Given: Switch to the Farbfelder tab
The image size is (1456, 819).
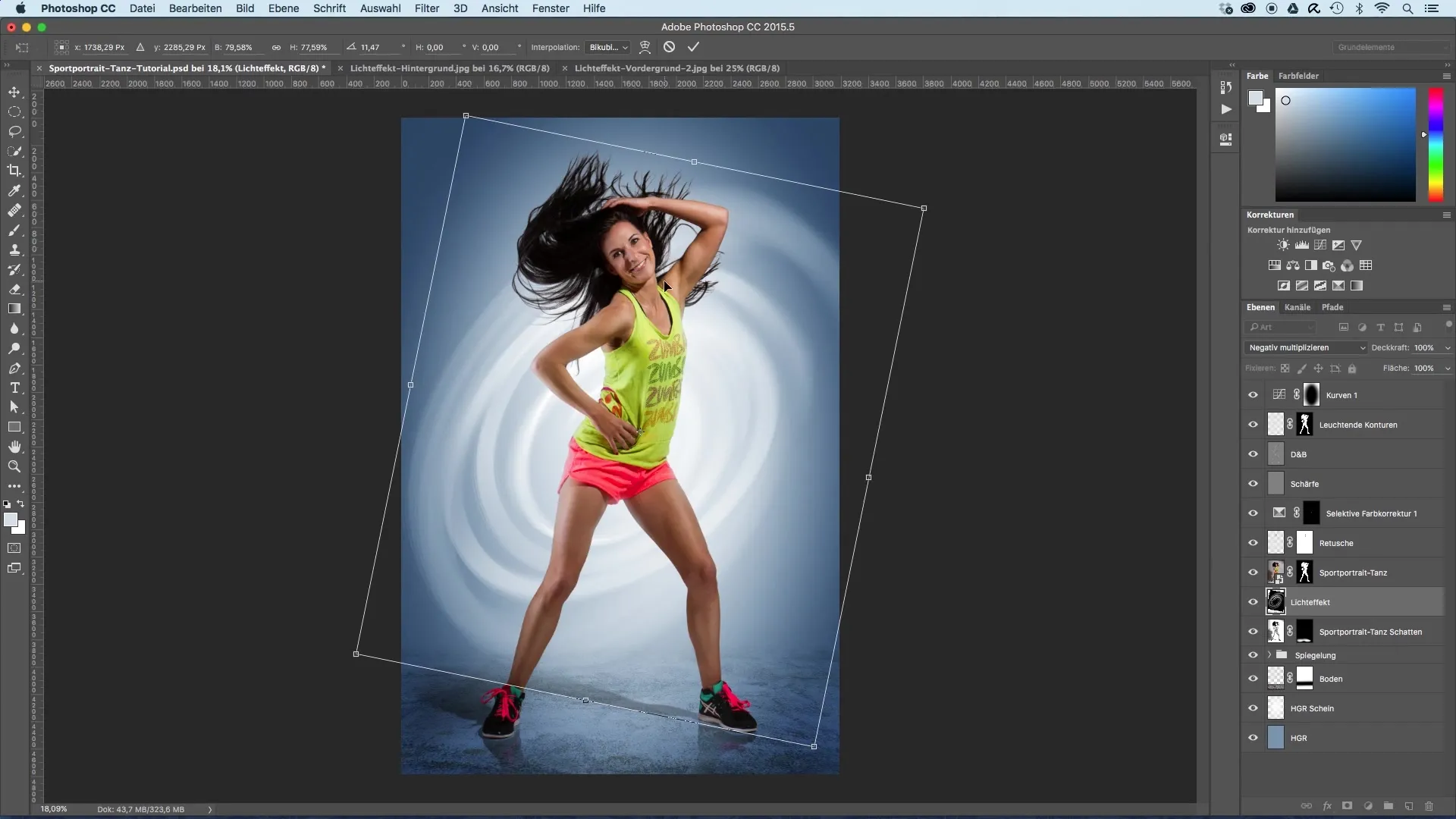Looking at the screenshot, I should coord(1298,76).
